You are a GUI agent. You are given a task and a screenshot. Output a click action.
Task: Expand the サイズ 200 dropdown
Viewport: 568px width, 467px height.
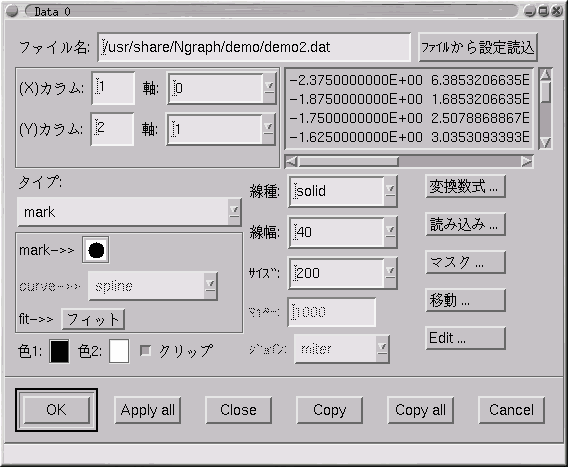pos(390,273)
